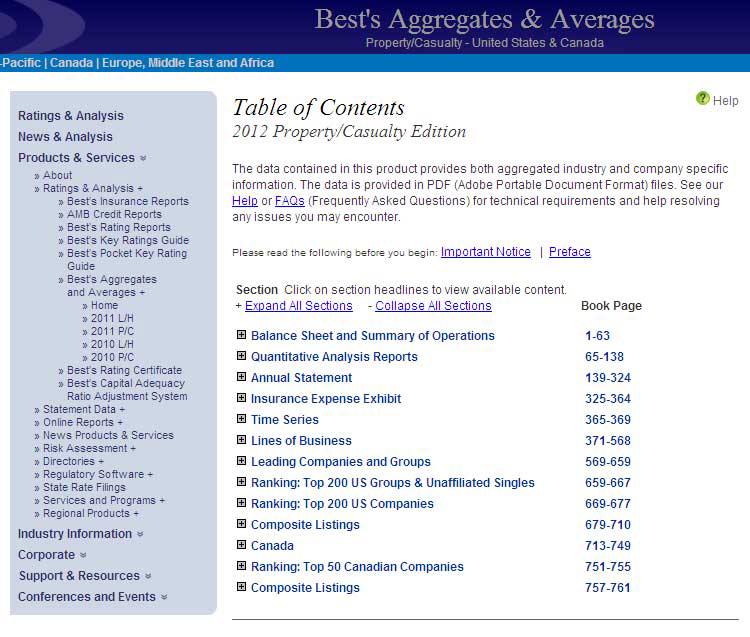Viewport: 750px width, 637px height.
Task: Open Best's Rating Reports in sidebar
Action: [119, 227]
